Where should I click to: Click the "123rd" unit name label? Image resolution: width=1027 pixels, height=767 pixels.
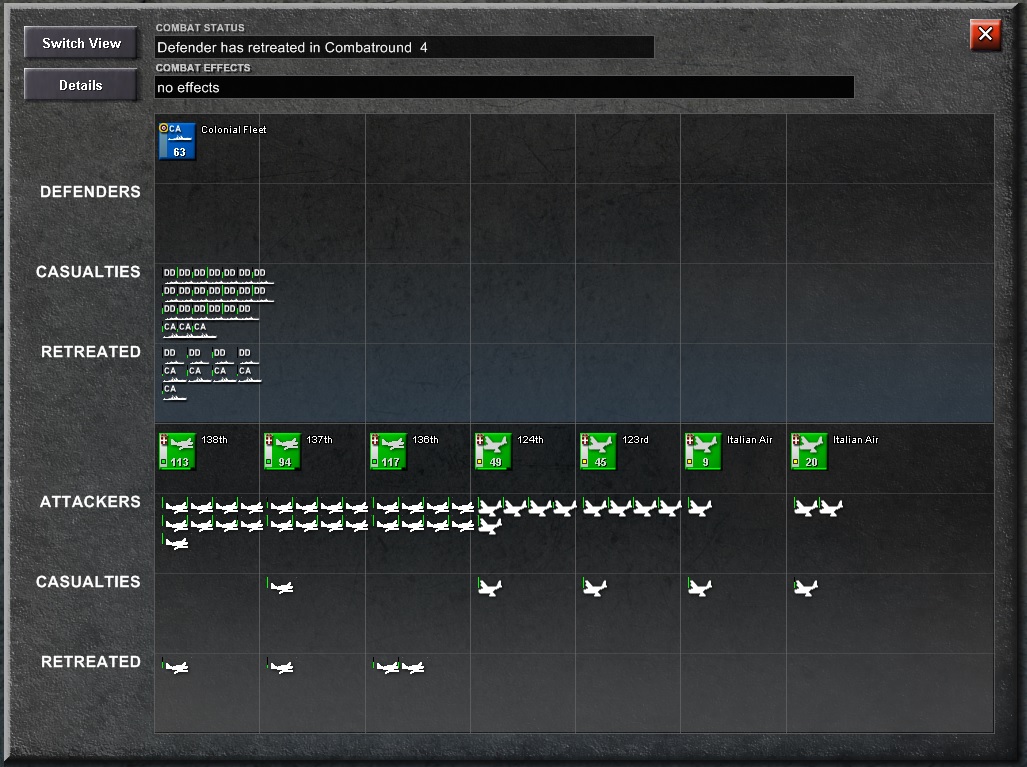[635, 440]
